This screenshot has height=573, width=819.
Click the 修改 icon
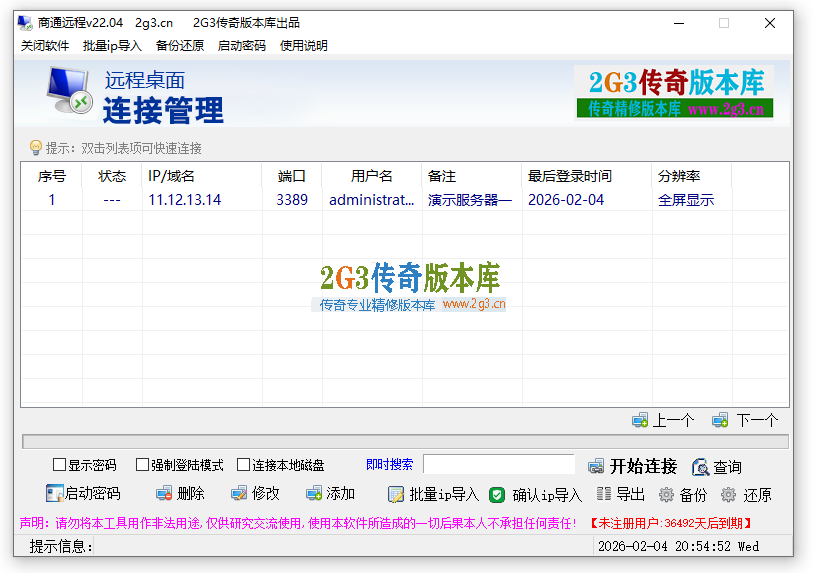click(239, 493)
